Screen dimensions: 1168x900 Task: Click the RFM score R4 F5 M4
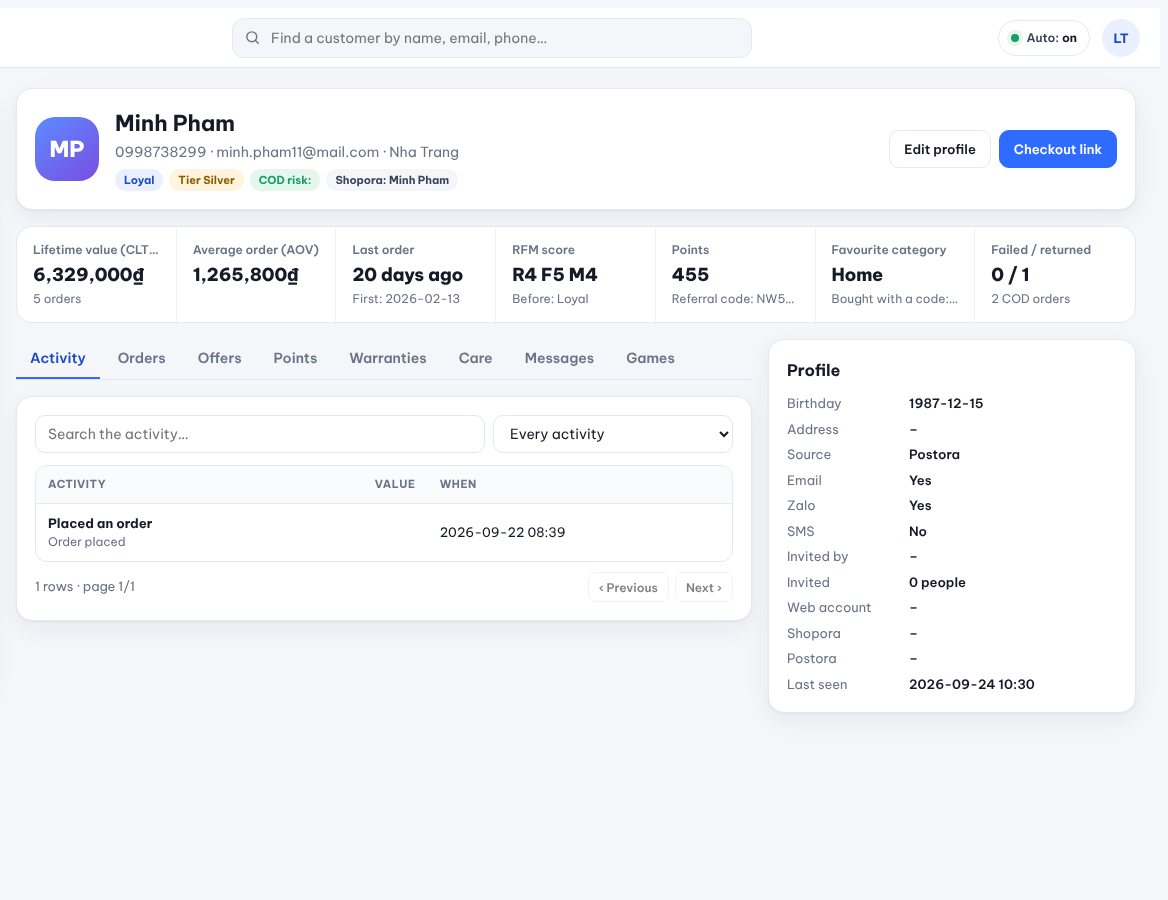(554, 275)
